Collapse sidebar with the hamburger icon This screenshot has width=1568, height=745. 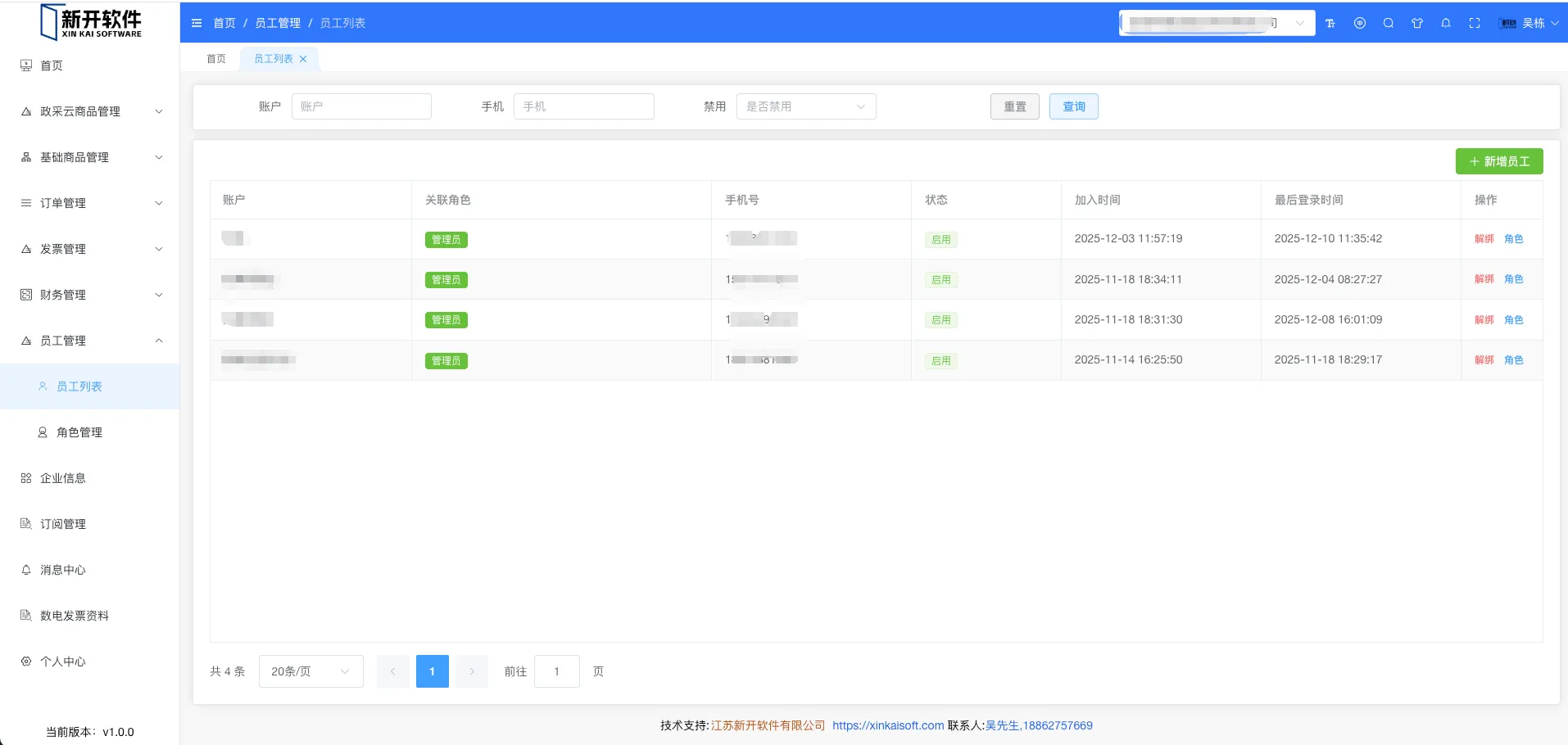[197, 23]
